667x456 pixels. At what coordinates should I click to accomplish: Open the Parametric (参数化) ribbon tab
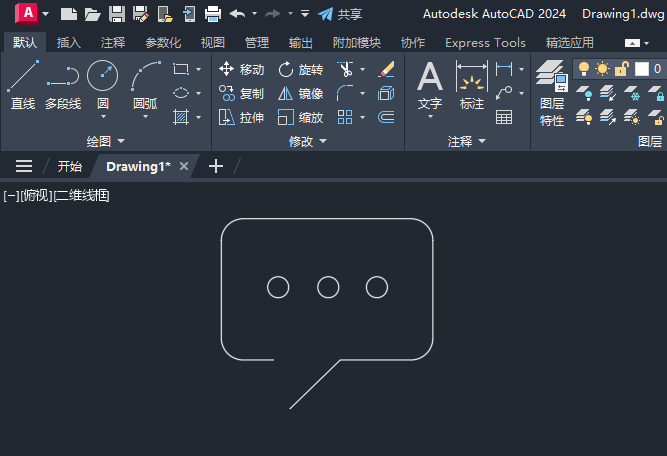click(163, 43)
